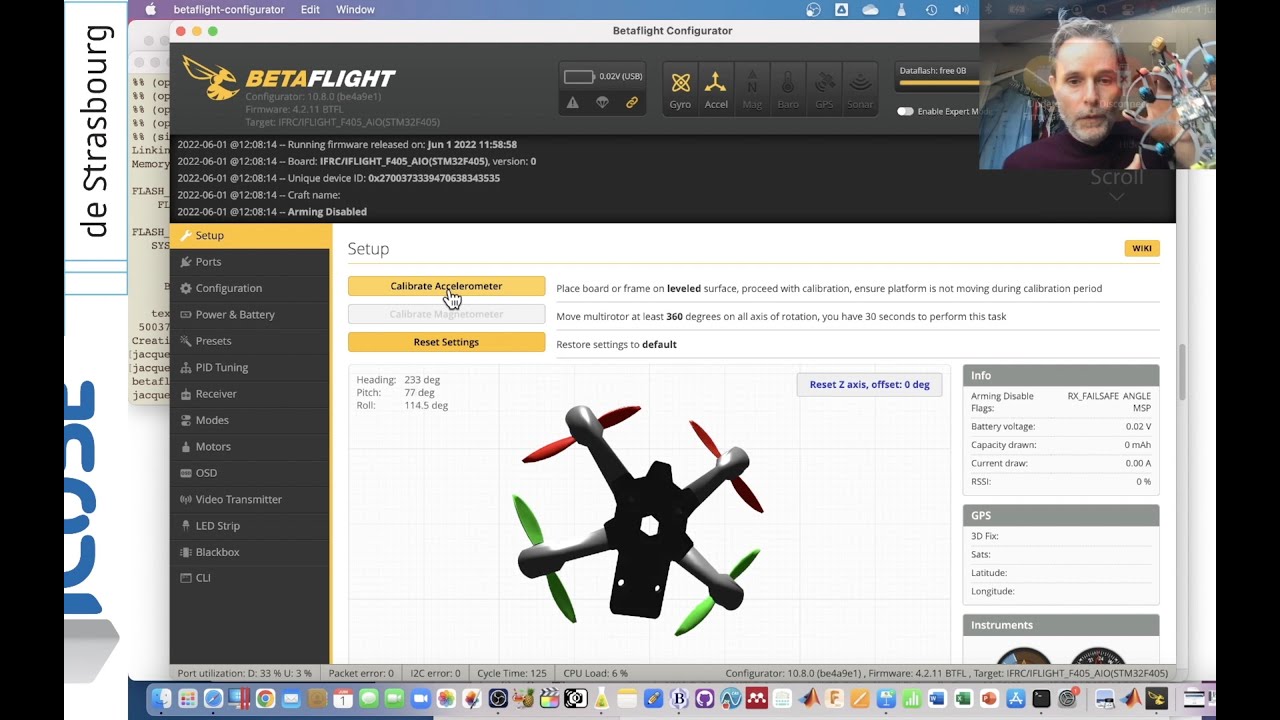Click the 'Arming Disable Flags' row
This screenshot has width=1280, height=720.
1061,402
